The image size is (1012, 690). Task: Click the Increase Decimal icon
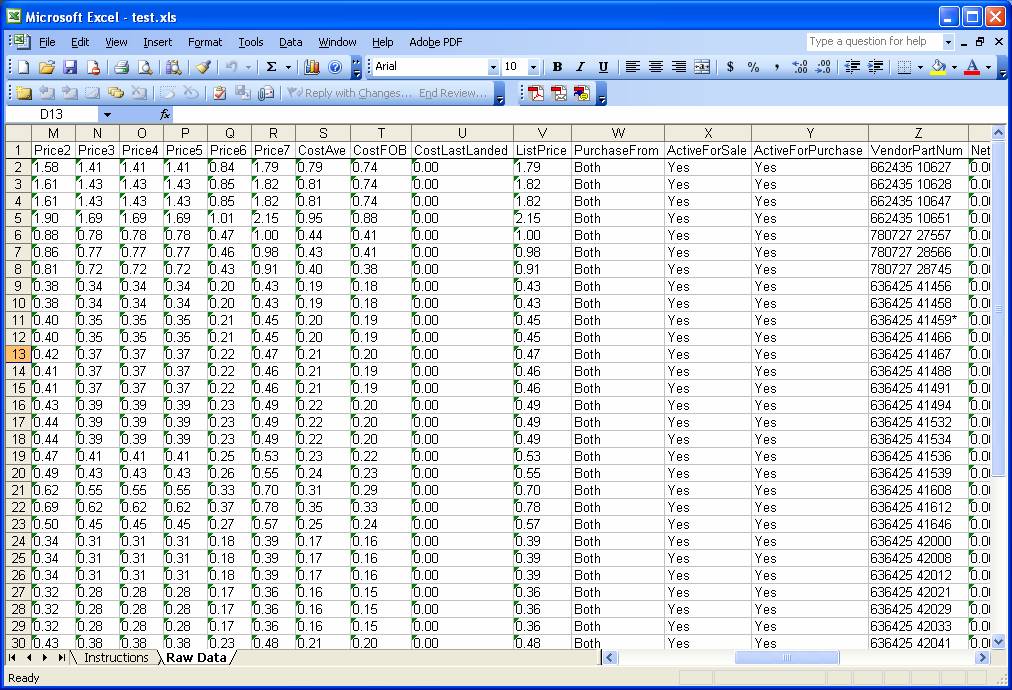[x=799, y=67]
